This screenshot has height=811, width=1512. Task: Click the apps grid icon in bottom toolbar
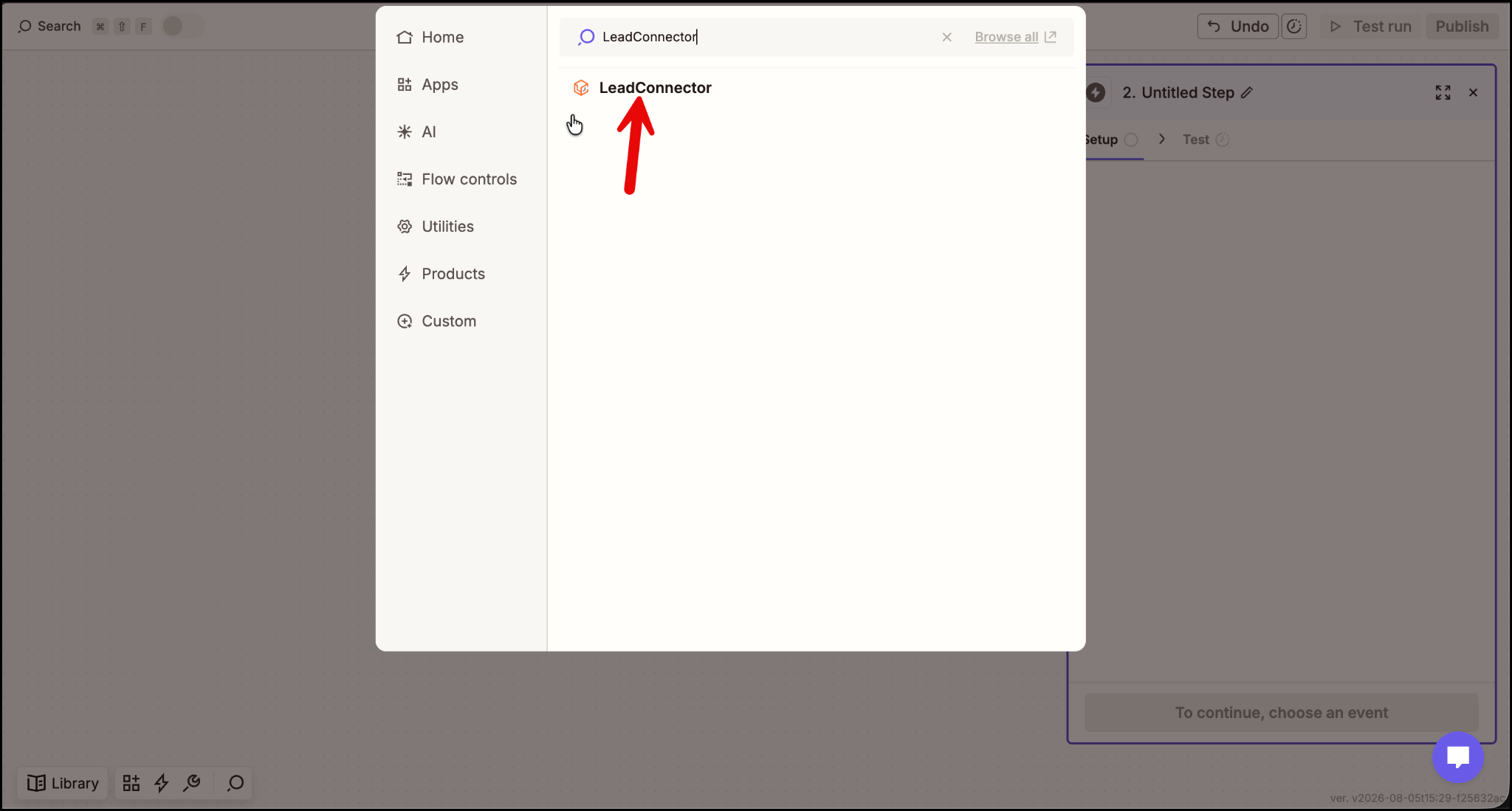131,783
